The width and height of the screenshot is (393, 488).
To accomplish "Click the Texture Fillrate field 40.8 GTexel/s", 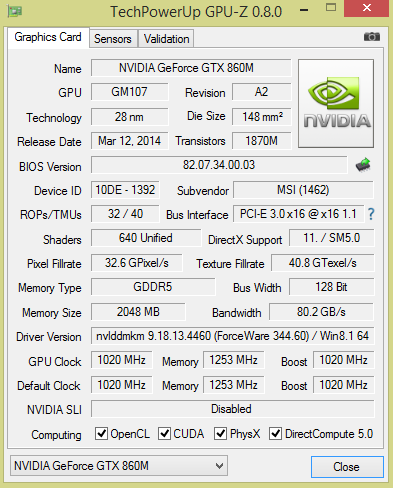I will [x=323, y=263].
